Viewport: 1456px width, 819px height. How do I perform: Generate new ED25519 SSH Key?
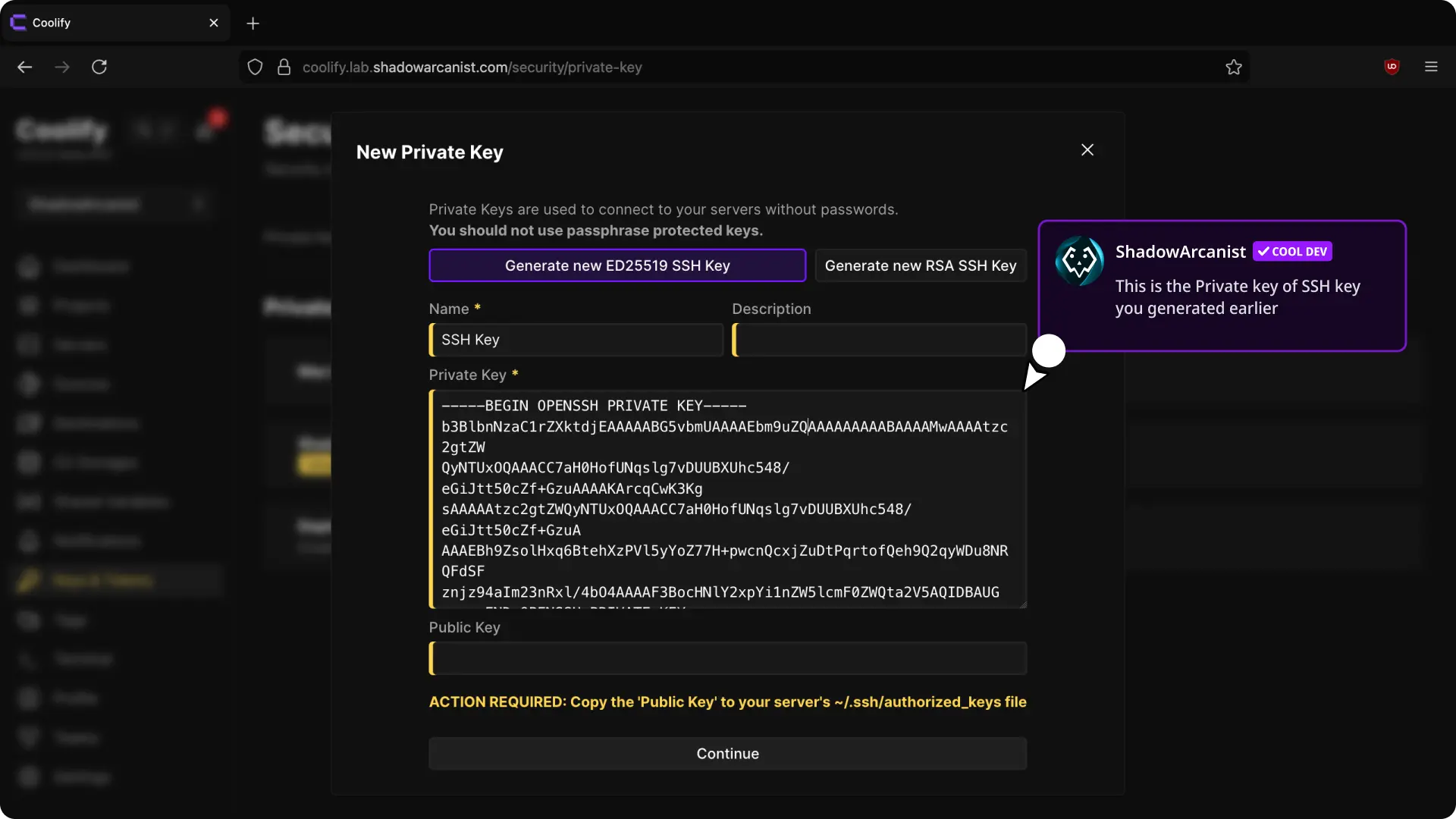point(617,265)
